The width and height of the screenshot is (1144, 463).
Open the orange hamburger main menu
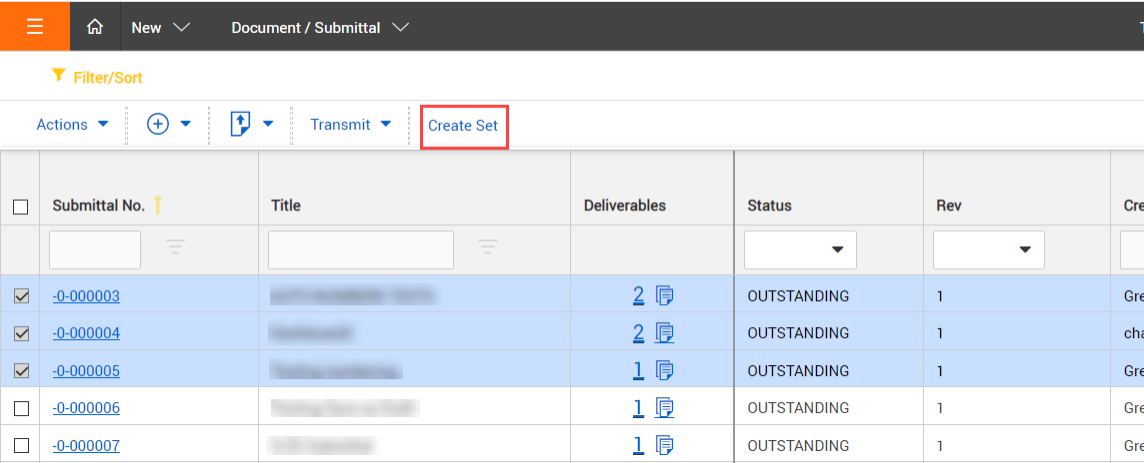tap(35, 27)
